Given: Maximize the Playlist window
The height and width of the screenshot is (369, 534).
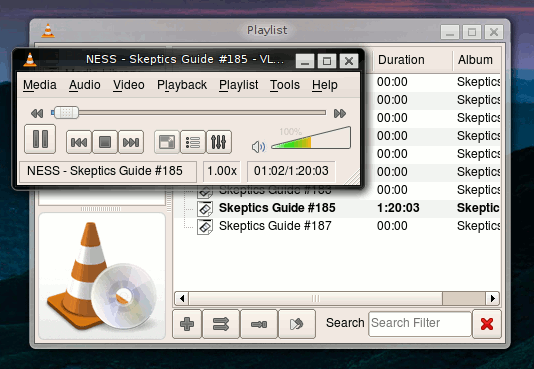Looking at the screenshot, I should coord(472,32).
